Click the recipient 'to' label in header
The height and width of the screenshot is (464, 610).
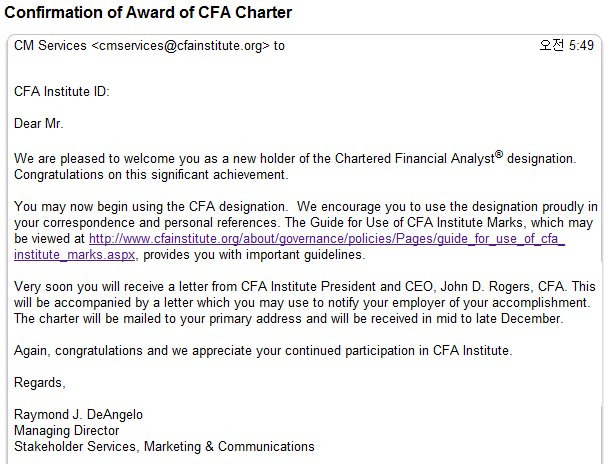[279, 46]
